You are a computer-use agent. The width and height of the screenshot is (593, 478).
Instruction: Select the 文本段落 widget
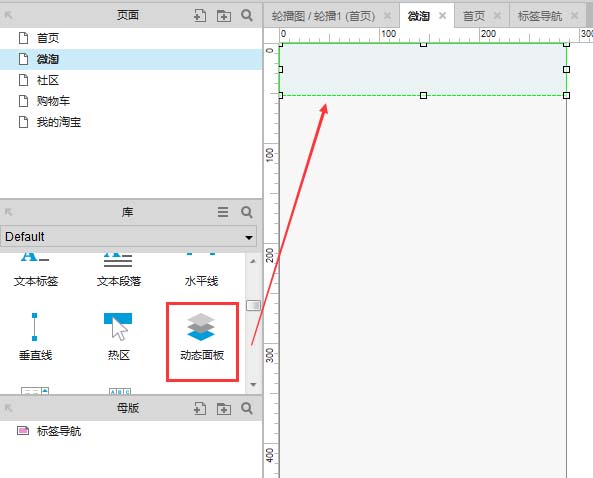[118, 270]
